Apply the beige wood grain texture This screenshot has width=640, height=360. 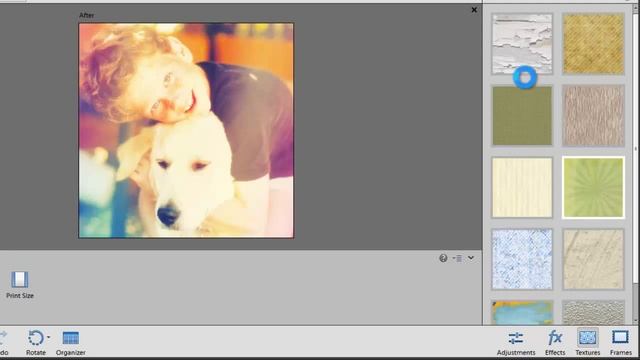pos(593,116)
